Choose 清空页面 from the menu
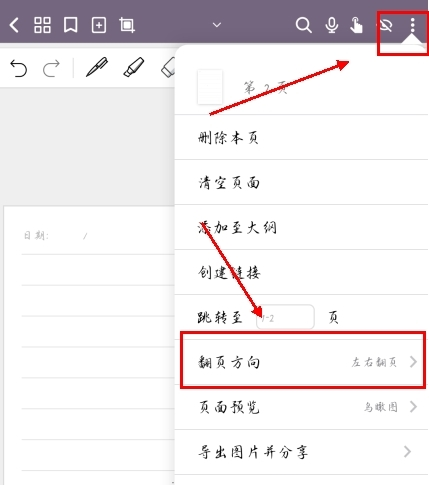429x485 pixels. 301,182
